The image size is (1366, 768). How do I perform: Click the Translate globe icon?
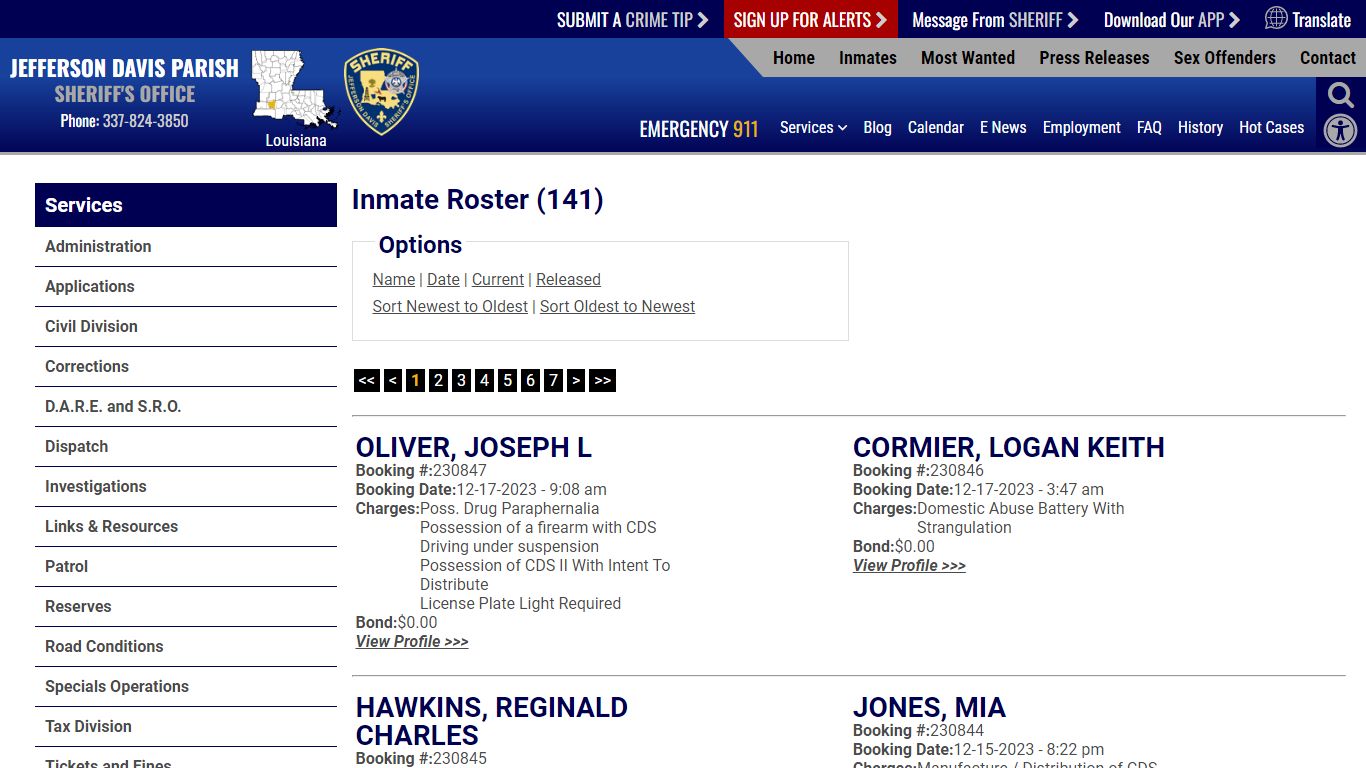[x=1276, y=18]
